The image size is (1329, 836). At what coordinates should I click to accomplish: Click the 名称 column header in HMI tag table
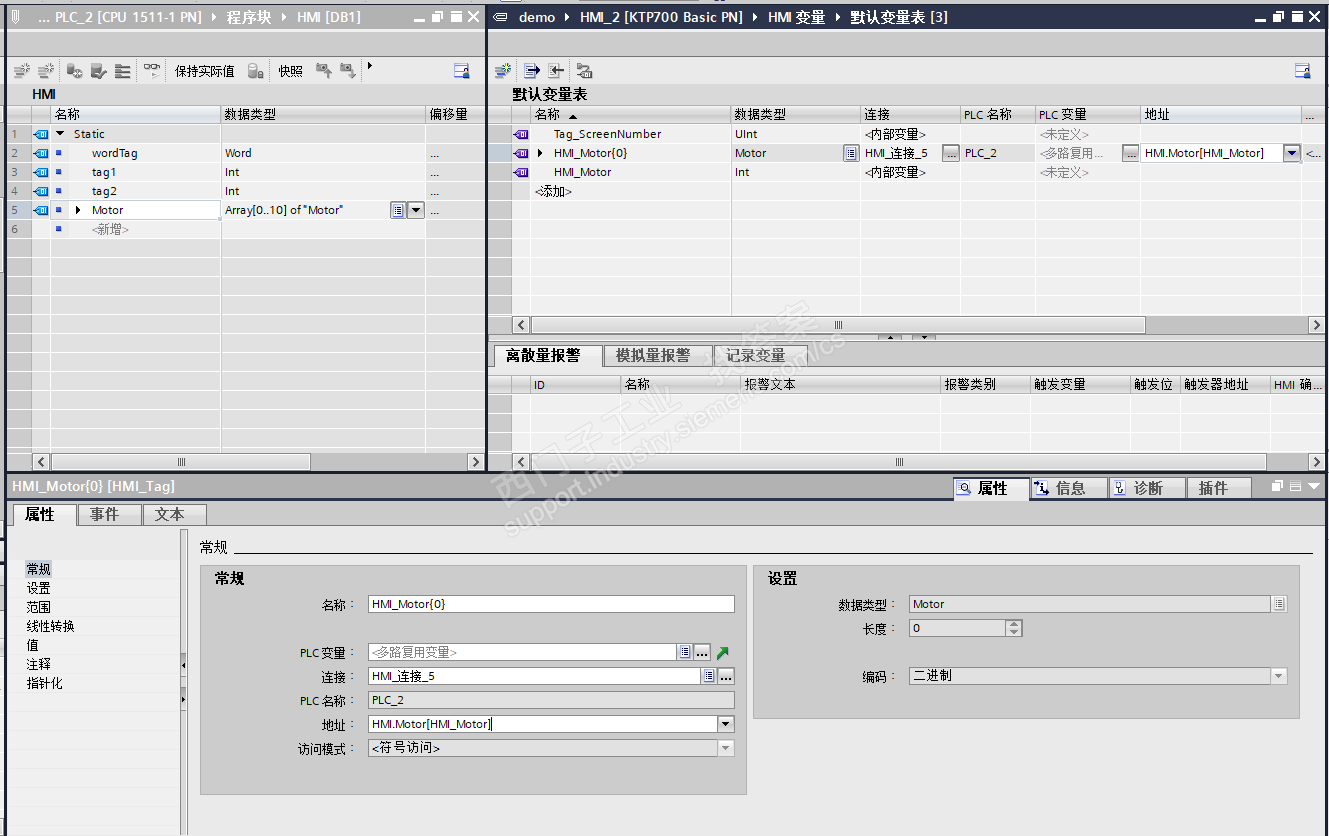click(630, 115)
